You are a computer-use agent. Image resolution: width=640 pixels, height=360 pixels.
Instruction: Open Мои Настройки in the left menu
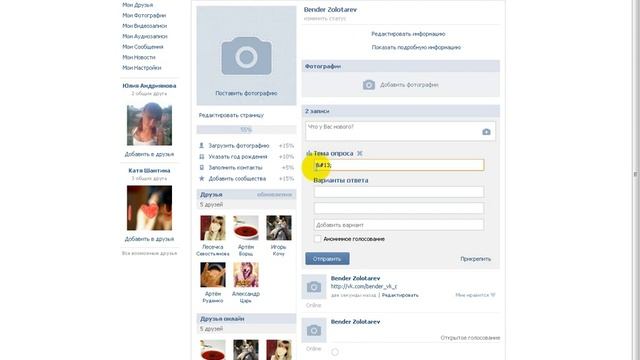coord(142,68)
